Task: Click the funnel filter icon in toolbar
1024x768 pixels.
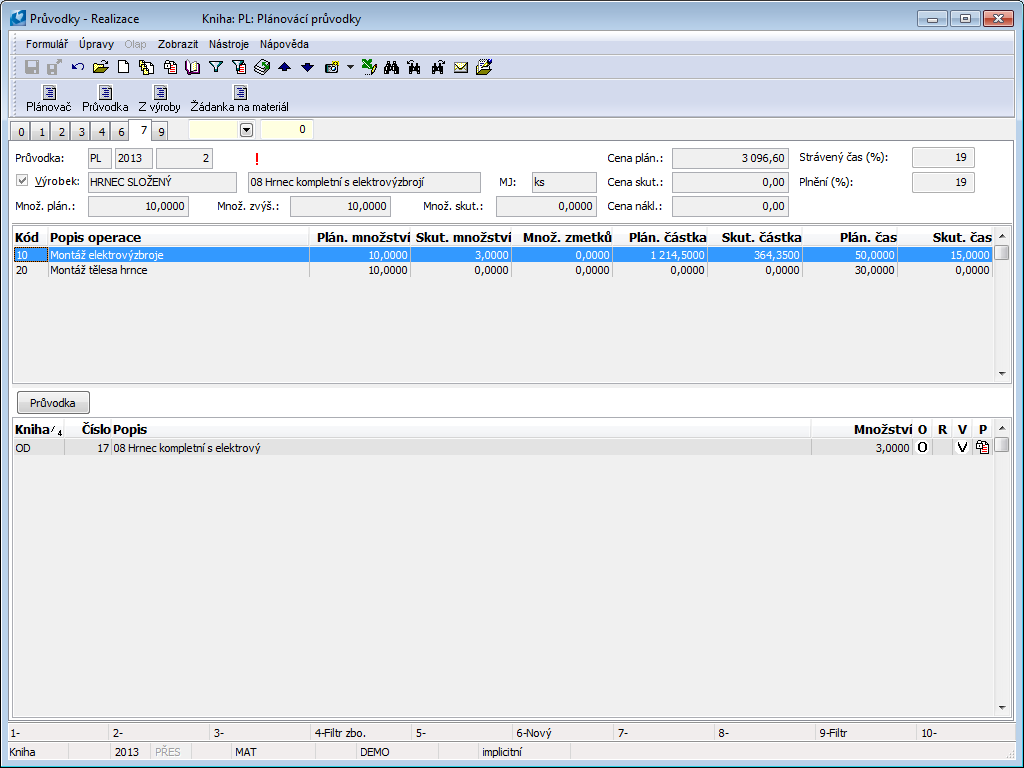Action: [215, 68]
